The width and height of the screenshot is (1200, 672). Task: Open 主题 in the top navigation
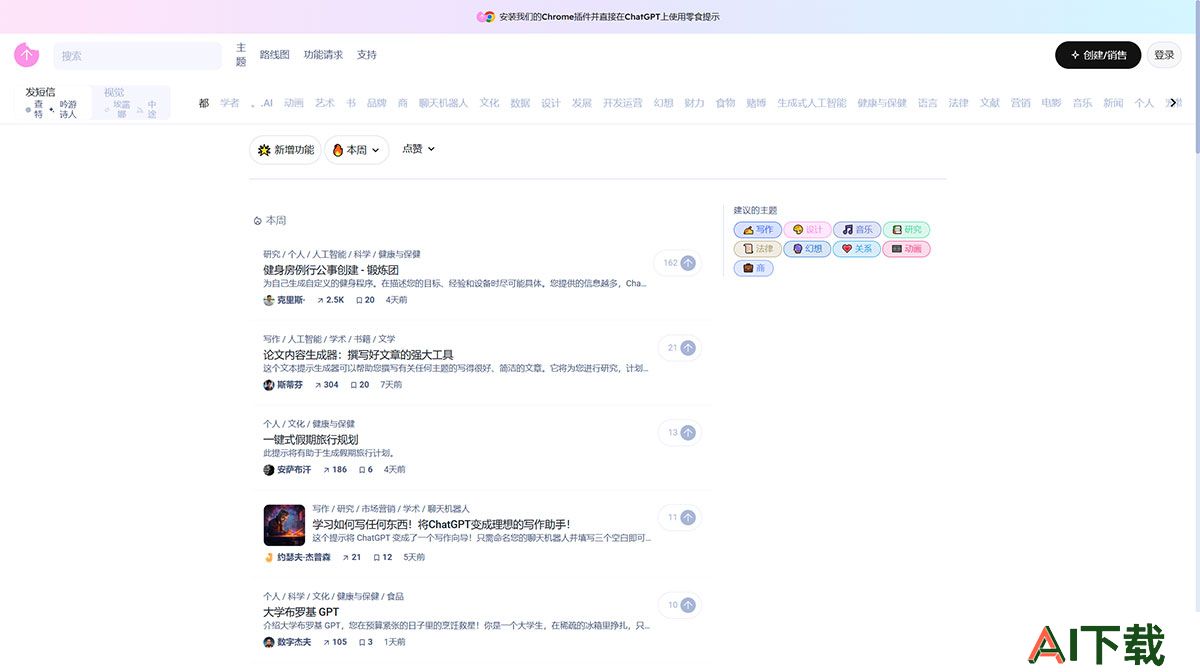click(241, 55)
